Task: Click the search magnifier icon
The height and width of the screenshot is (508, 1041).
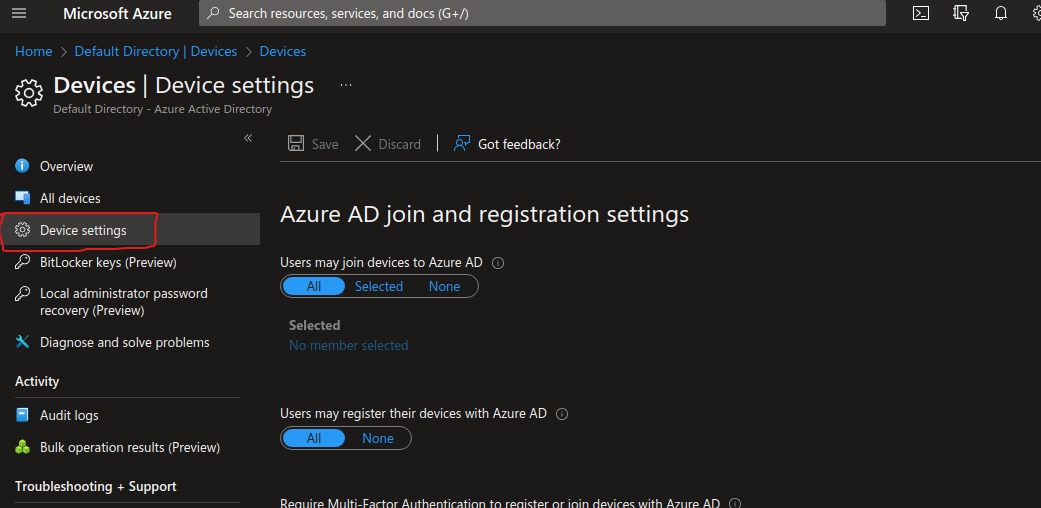Action: (213, 13)
